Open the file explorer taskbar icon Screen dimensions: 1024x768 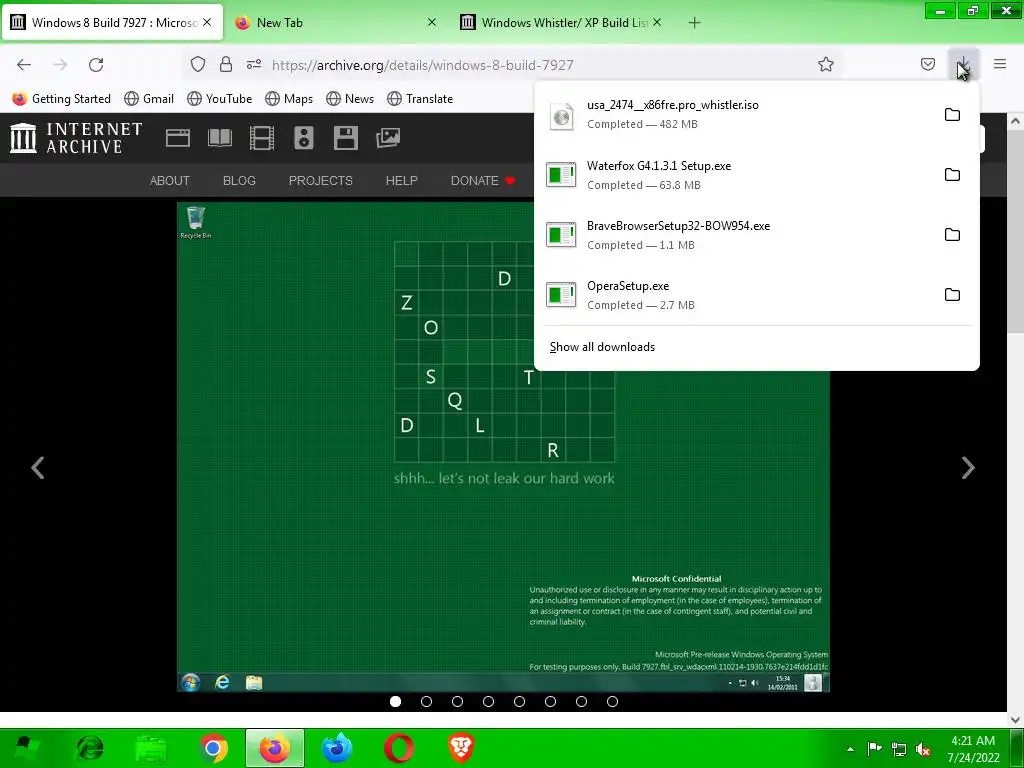click(151, 748)
